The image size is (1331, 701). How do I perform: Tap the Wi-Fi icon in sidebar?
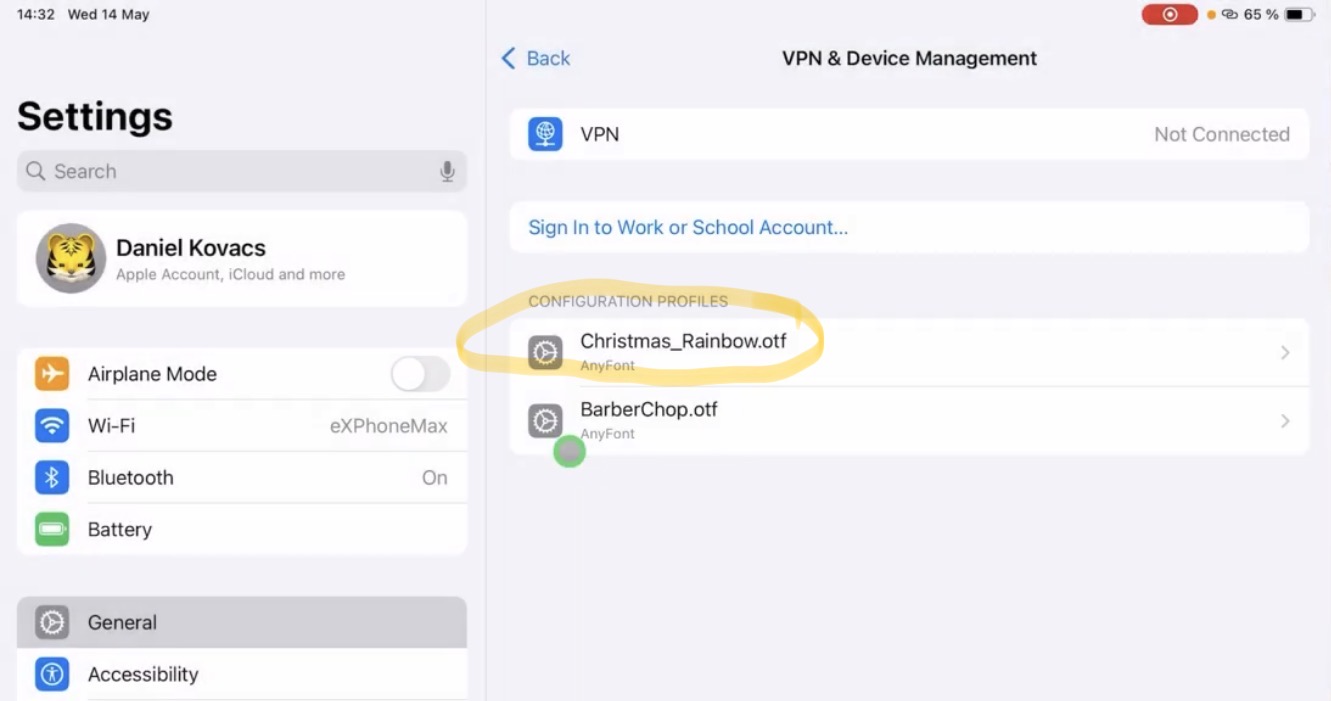pyautogui.click(x=52, y=426)
